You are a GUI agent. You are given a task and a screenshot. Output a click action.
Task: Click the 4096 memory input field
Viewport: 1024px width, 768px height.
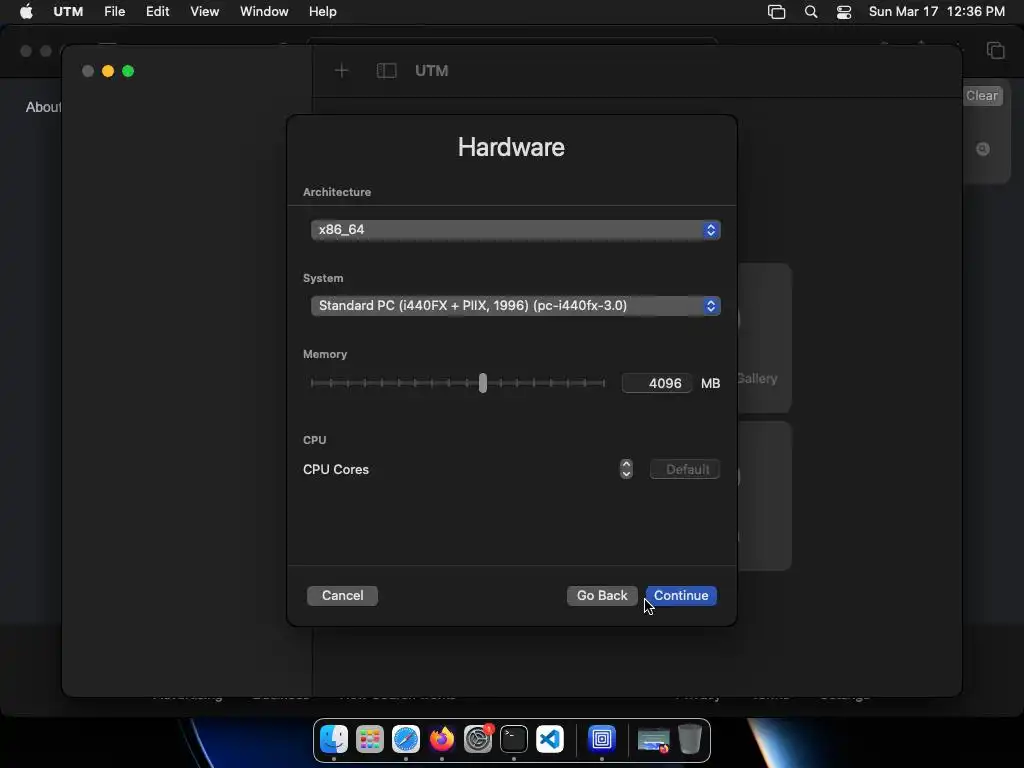pos(656,383)
